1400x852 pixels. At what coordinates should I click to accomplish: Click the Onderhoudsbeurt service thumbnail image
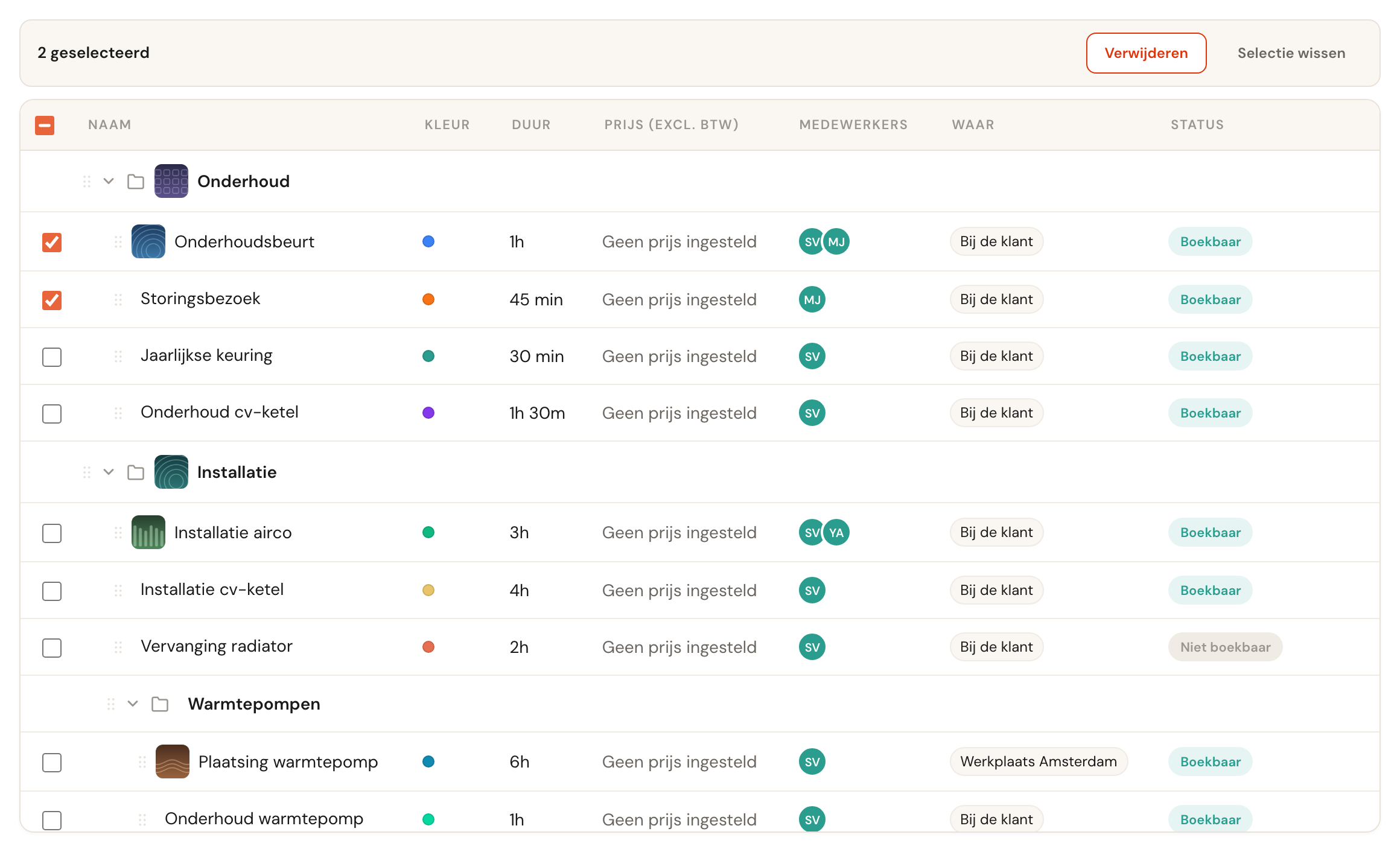pos(148,241)
